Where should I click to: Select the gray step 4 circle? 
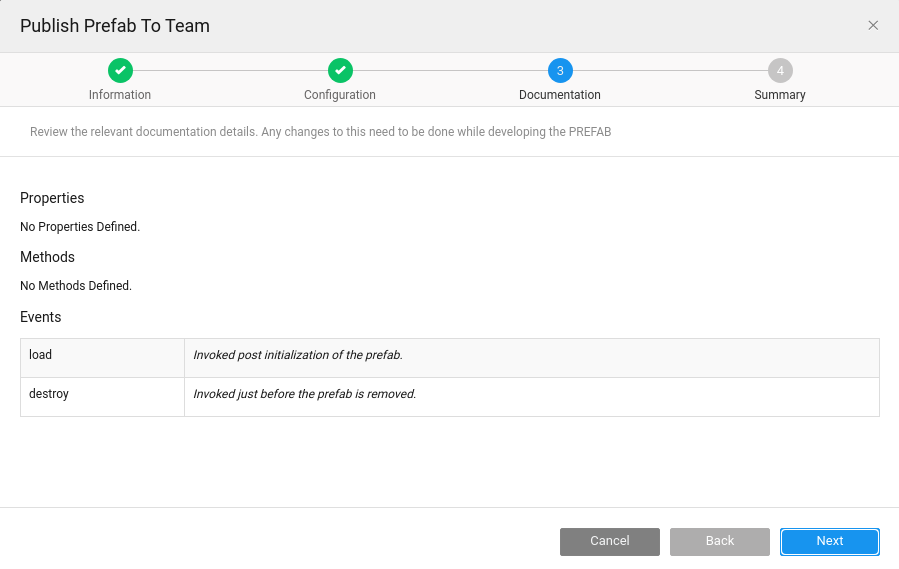(x=780, y=70)
